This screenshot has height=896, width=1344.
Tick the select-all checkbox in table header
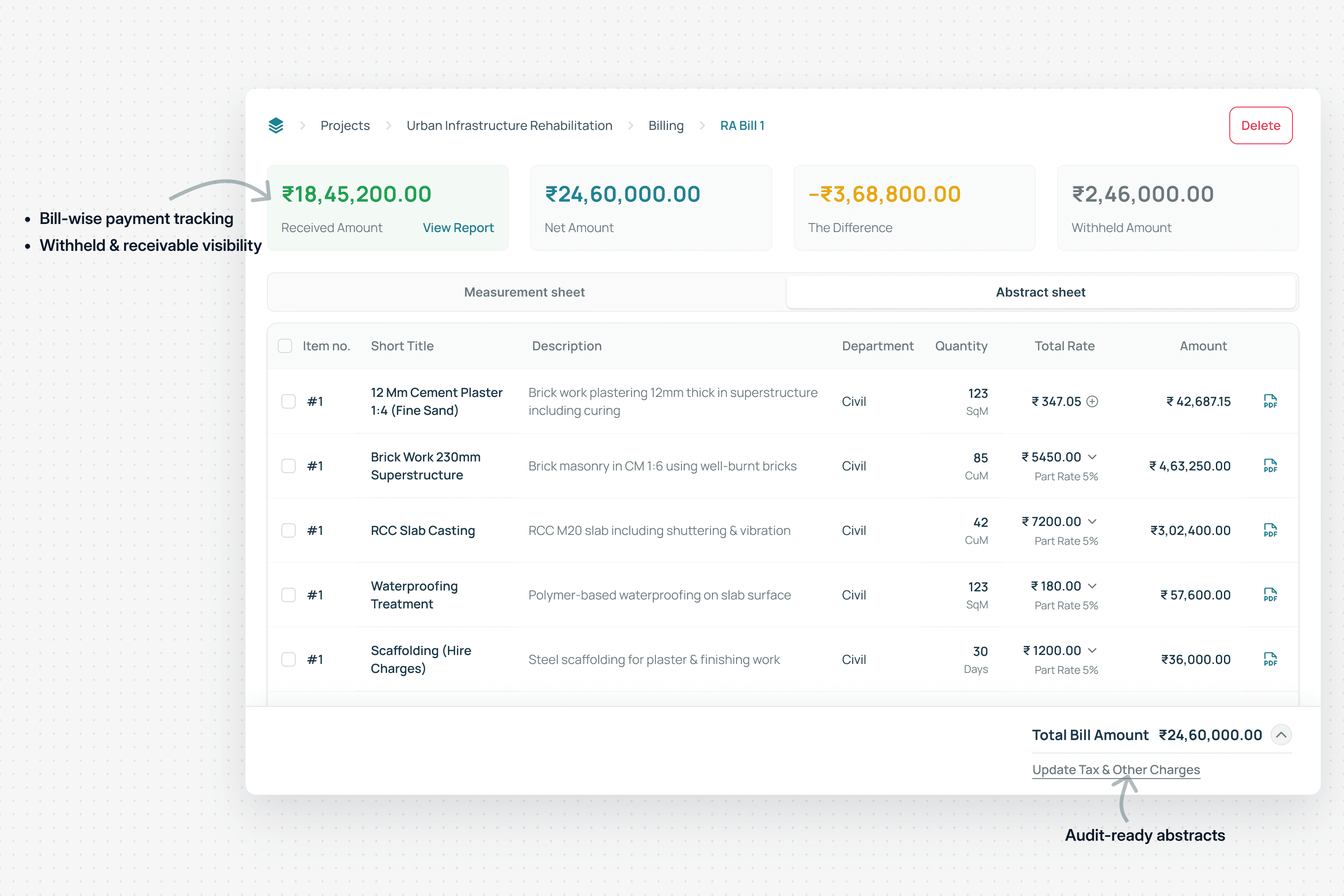[x=284, y=346]
